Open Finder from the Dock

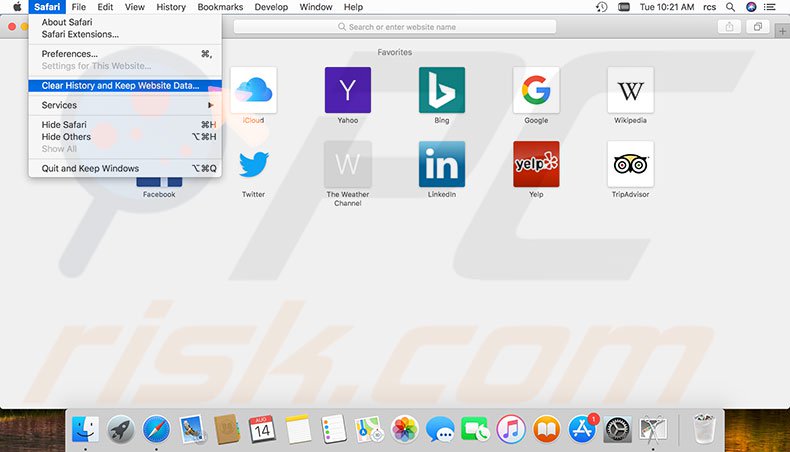(85, 429)
